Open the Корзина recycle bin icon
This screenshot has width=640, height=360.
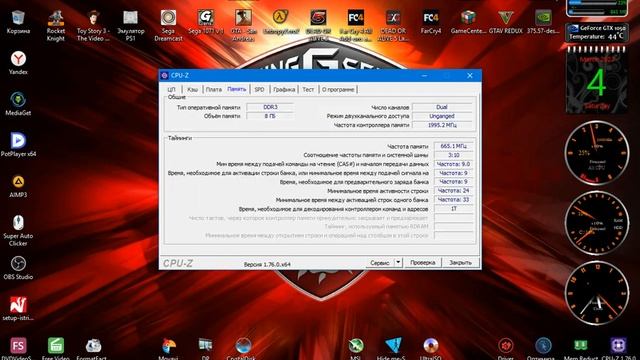tap(18, 22)
